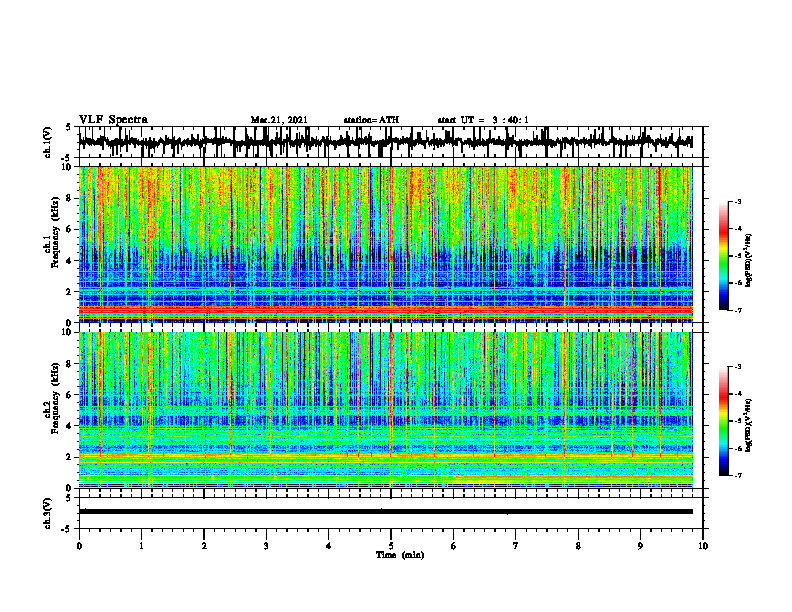Click the ch.2 "Frequency (kHz)" axis label

pyautogui.click(x=55, y=397)
